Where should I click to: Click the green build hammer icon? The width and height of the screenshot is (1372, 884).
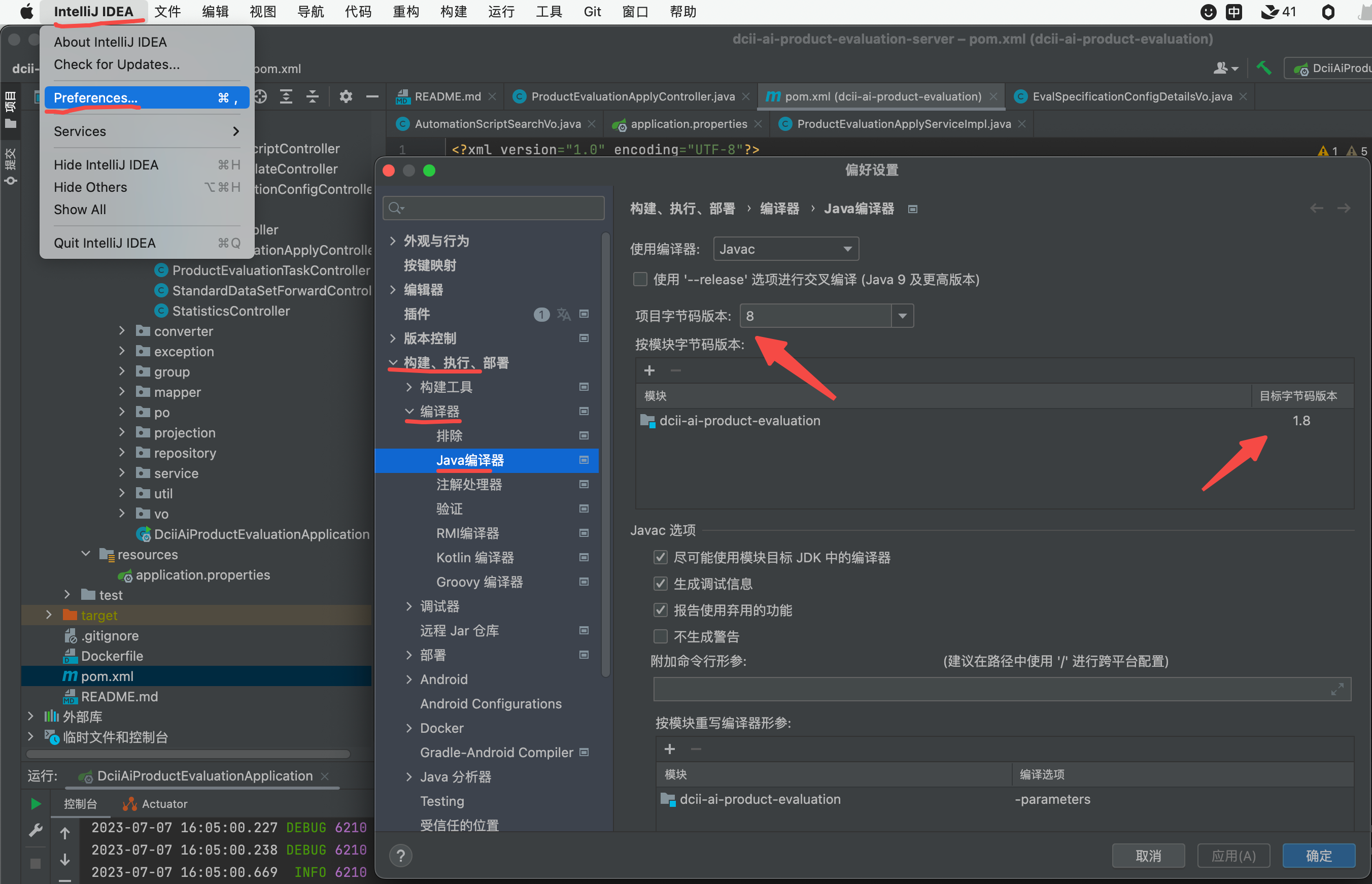point(1263,69)
